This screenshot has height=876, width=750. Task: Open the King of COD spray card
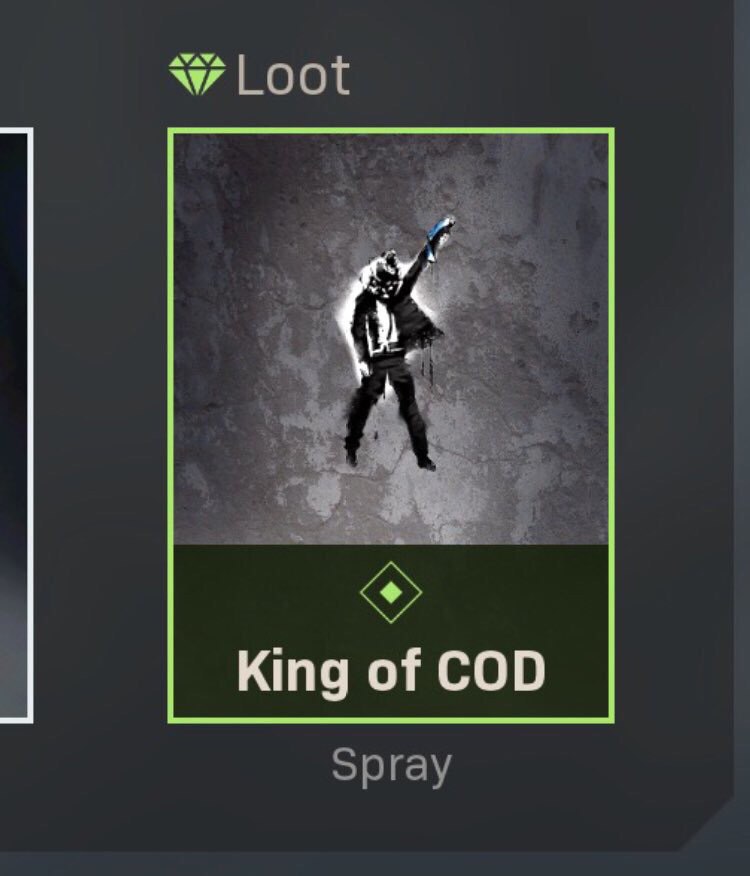tap(391, 426)
